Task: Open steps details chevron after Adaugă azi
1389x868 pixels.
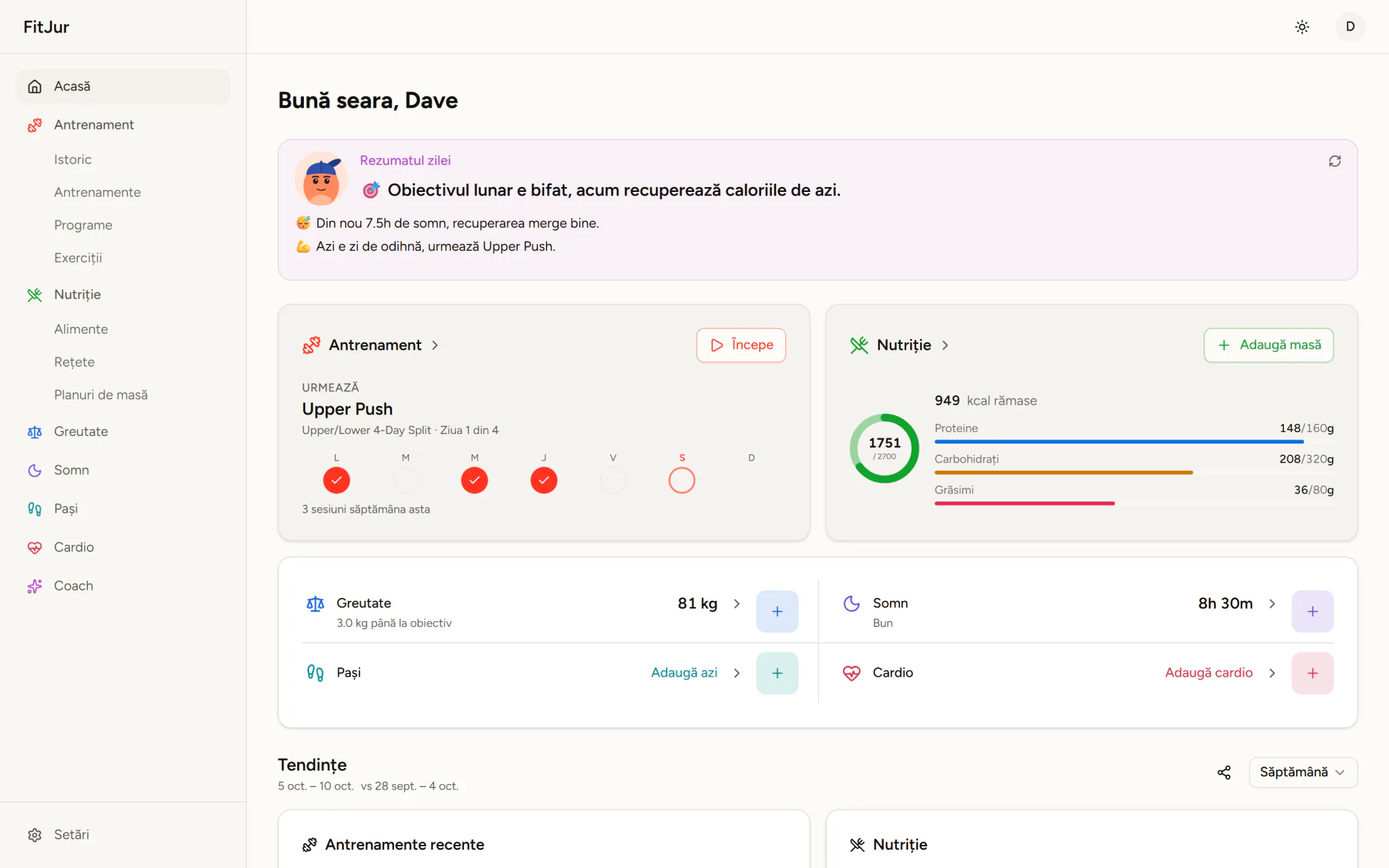Action: 737,673
